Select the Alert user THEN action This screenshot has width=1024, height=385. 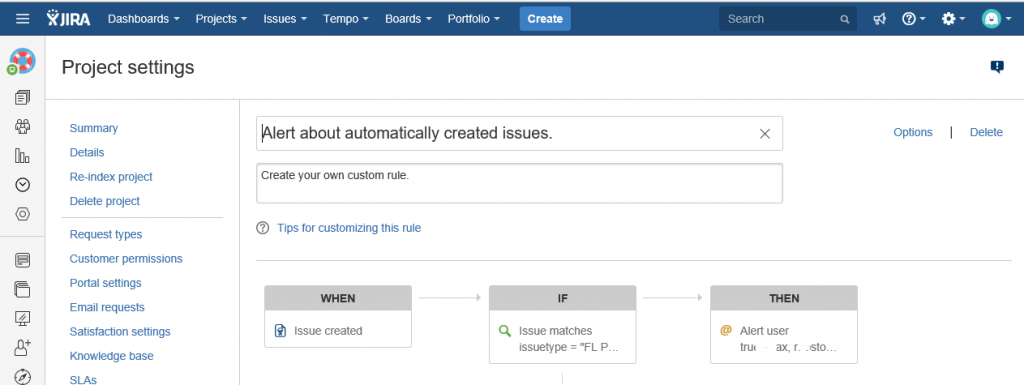click(784, 338)
